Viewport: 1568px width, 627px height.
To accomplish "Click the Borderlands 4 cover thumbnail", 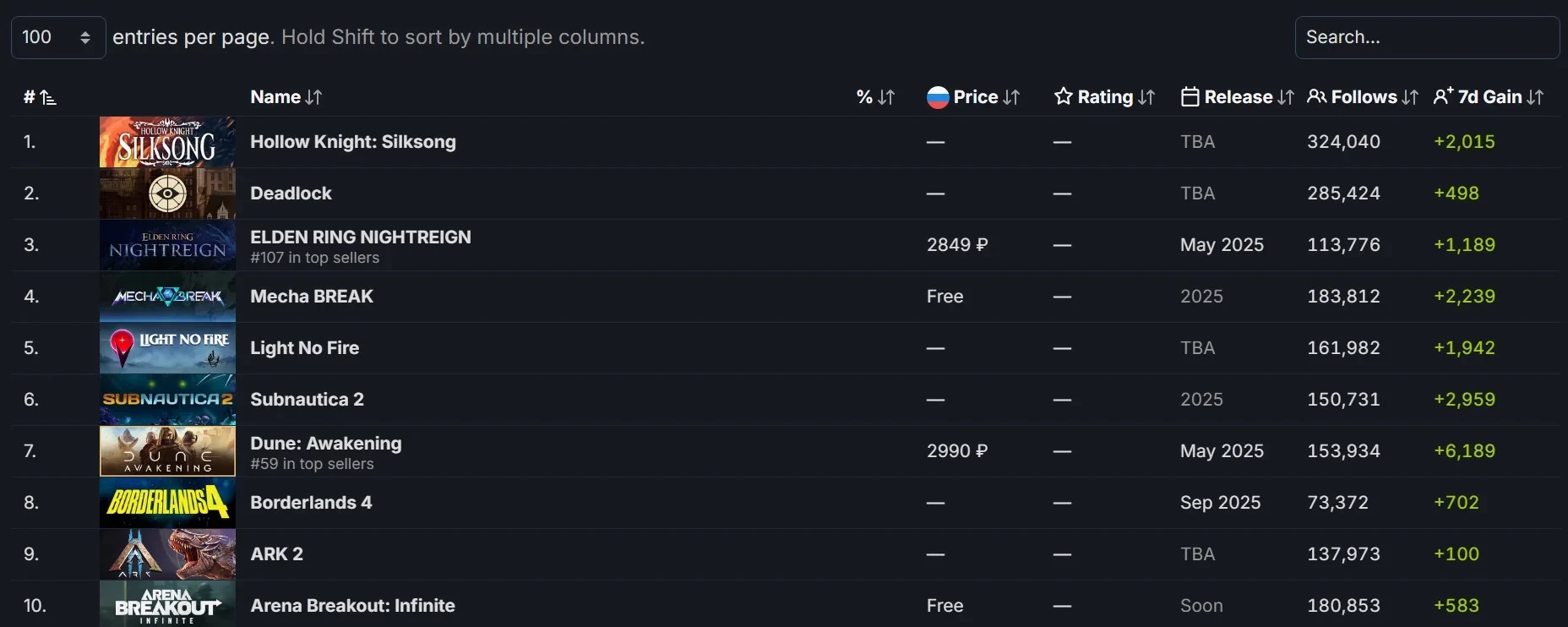I will 167,503.
